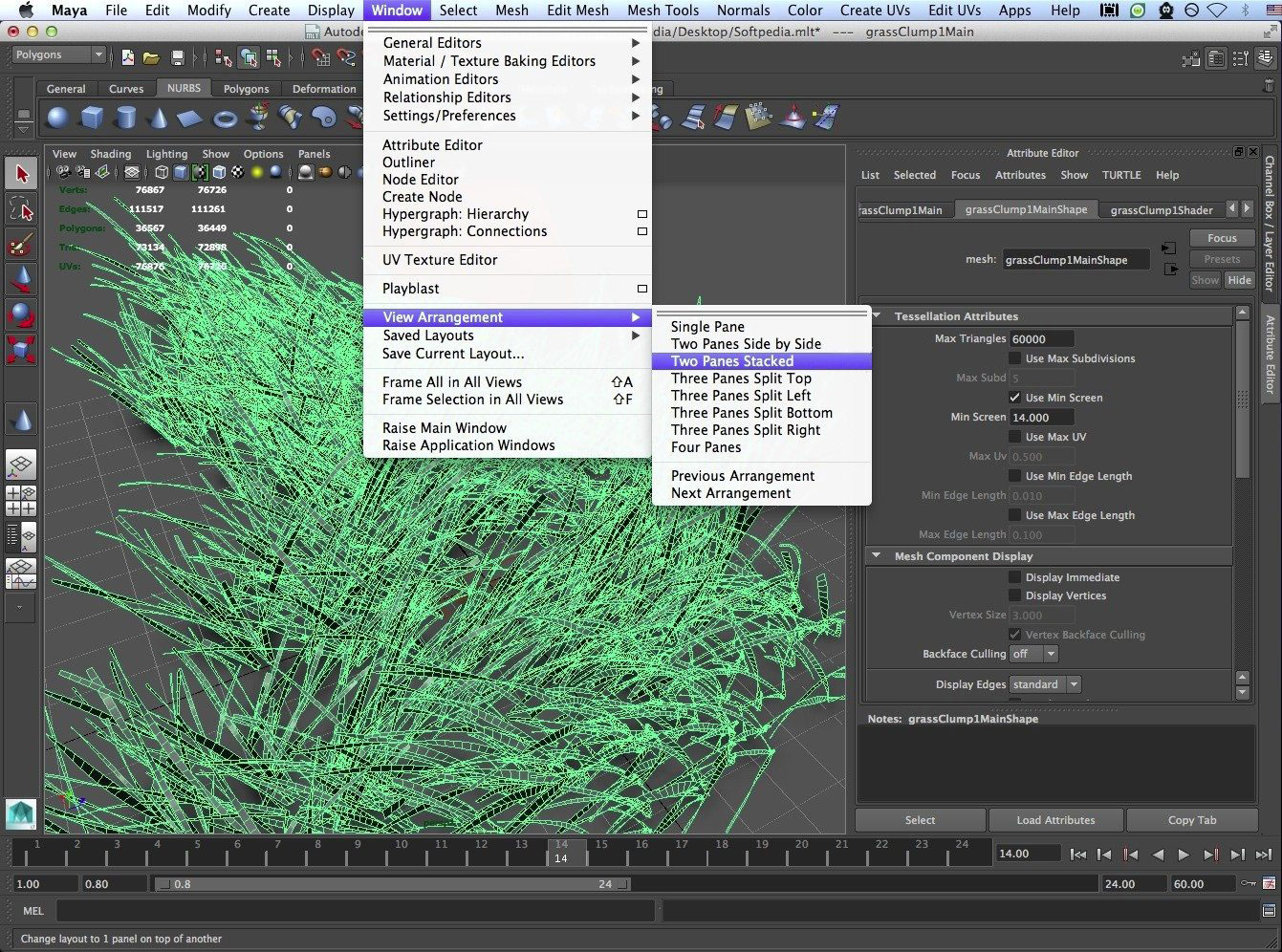
Task: Select the arrow Select tool in toolbox
Action: (21, 174)
